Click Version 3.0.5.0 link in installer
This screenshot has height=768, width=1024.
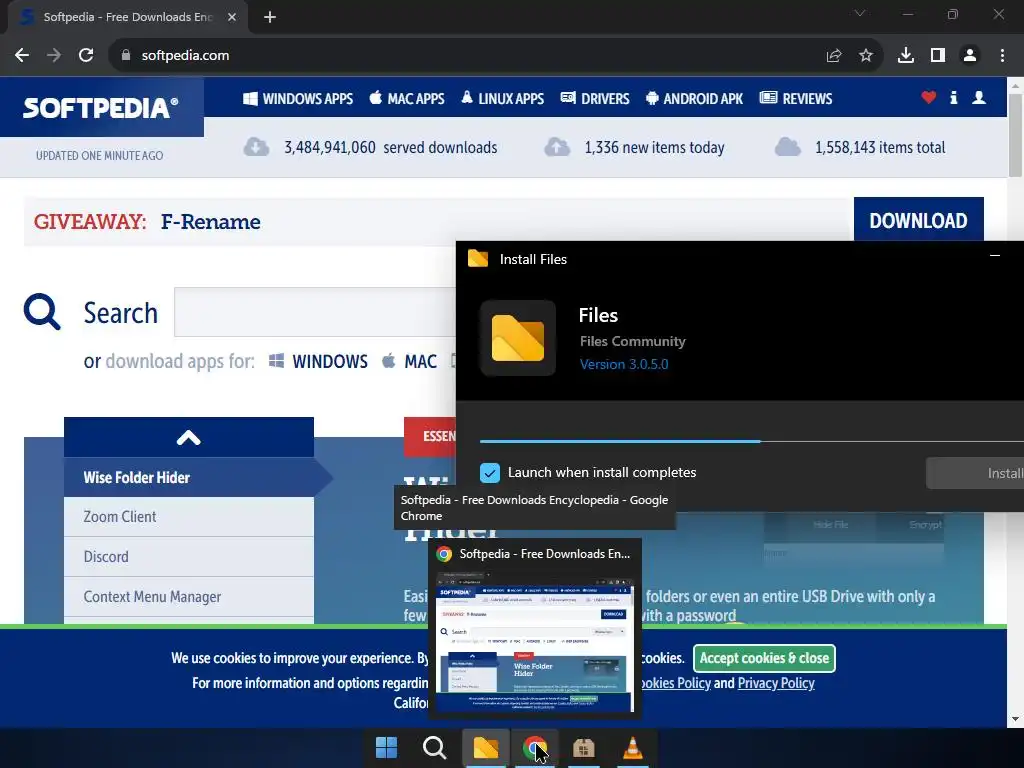tap(624, 364)
